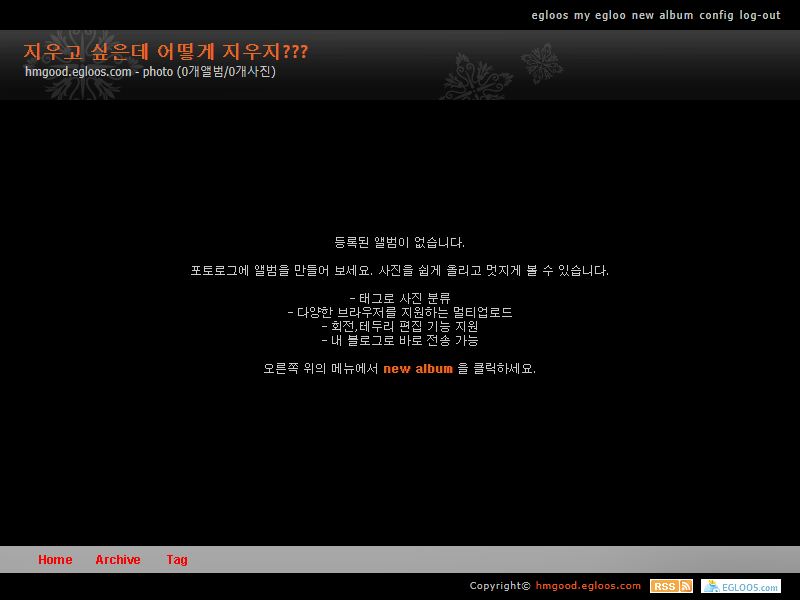Click the line - 태그로 사진 분류
Image resolution: width=800 pixels, height=600 pixels.
400,298
